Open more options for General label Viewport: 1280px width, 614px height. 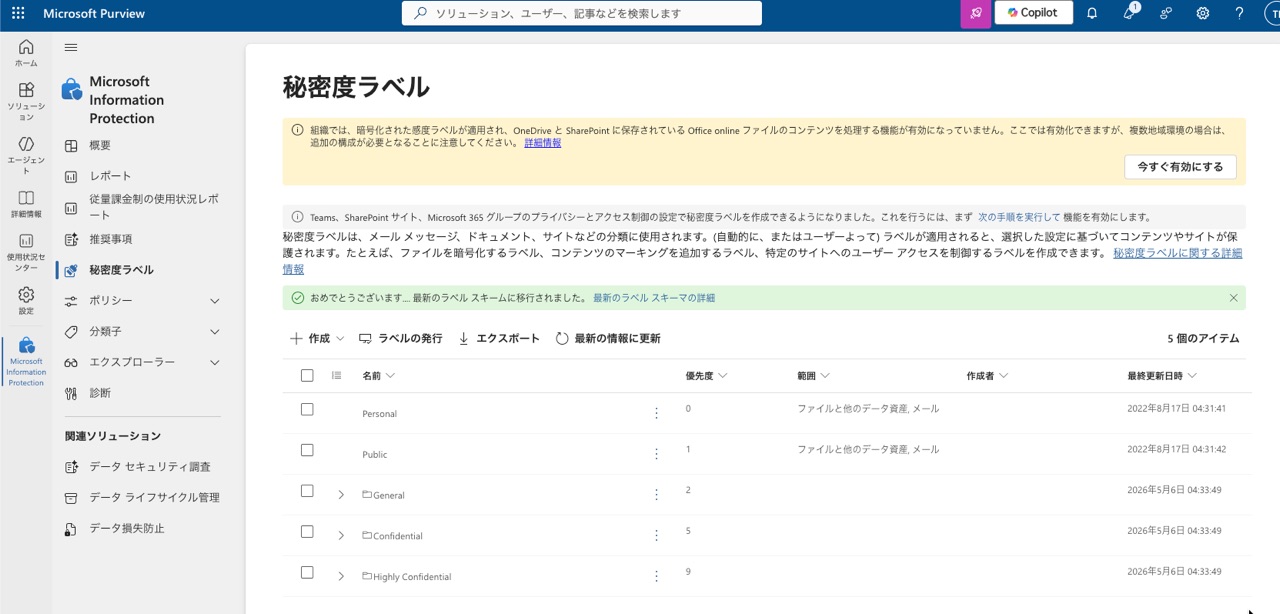coord(656,495)
